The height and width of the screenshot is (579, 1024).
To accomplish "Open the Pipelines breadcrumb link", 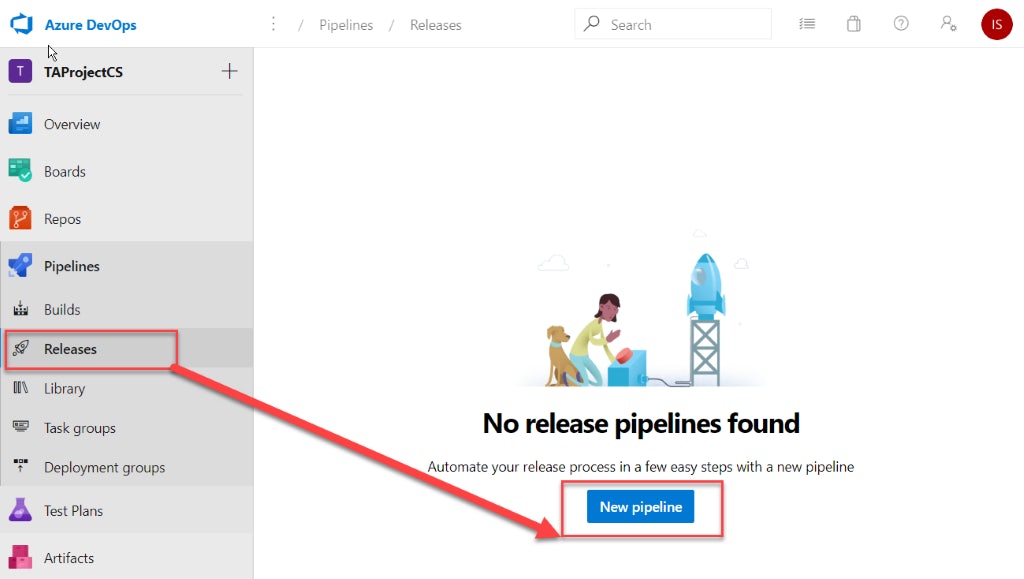I will click(346, 25).
